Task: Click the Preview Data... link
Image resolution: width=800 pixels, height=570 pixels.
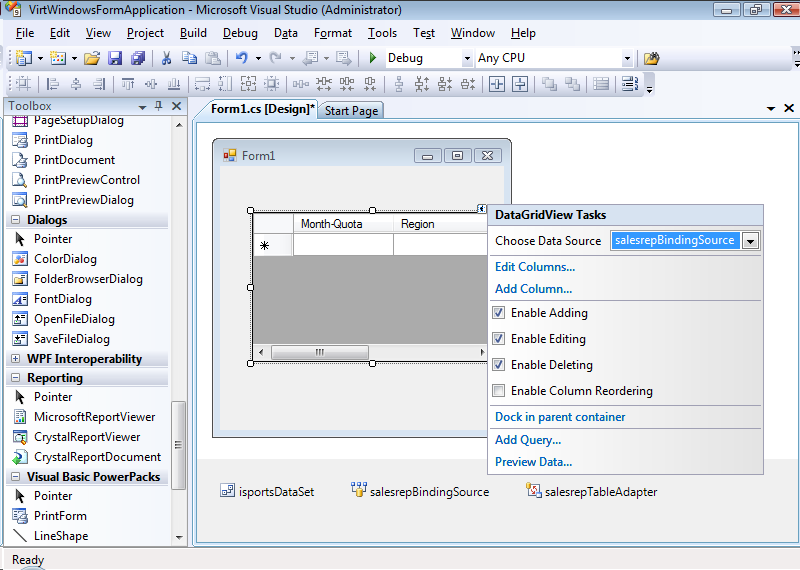Action: [533, 462]
